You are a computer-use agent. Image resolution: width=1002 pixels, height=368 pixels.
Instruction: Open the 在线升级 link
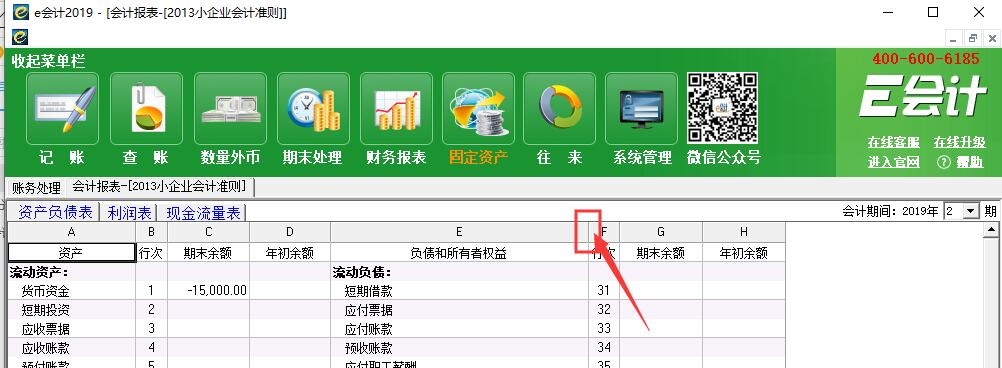coord(959,142)
